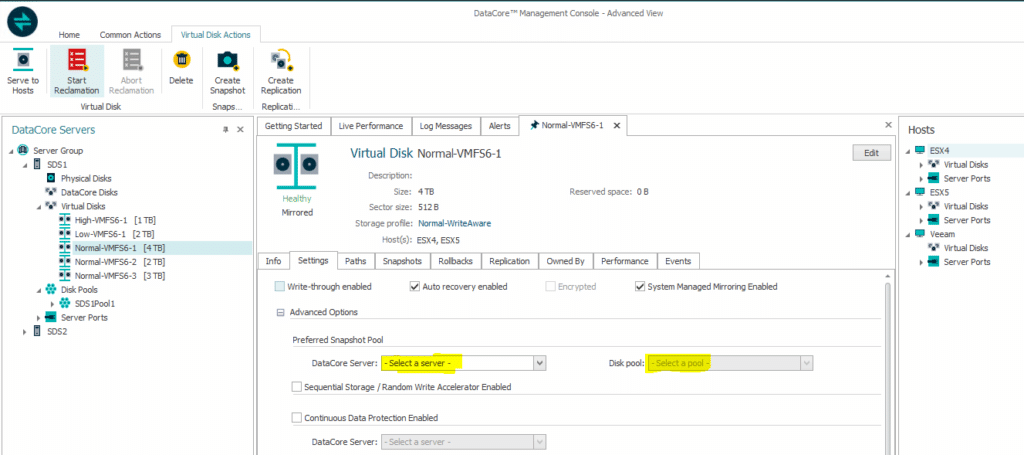The width and height of the screenshot is (1024, 455).
Task: Enable Continuous Data Protection checkbox
Action: [296, 418]
